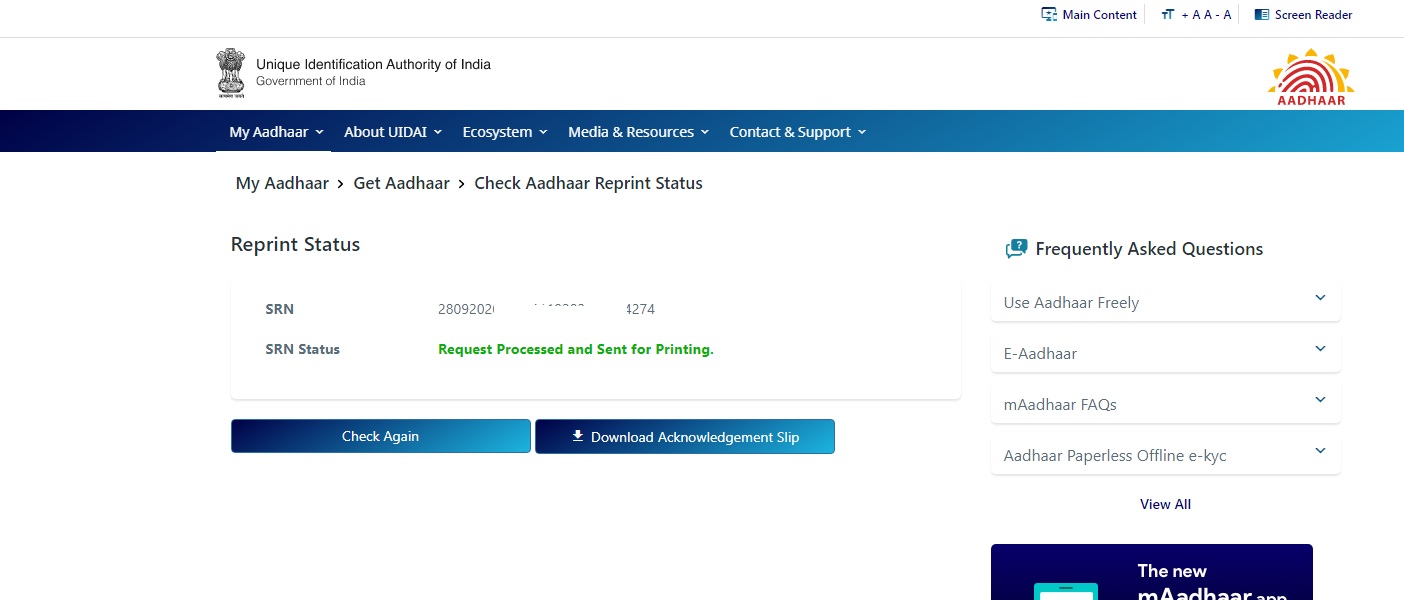
Task: Go to My Aadhaar breadcrumb
Action: coord(282,183)
